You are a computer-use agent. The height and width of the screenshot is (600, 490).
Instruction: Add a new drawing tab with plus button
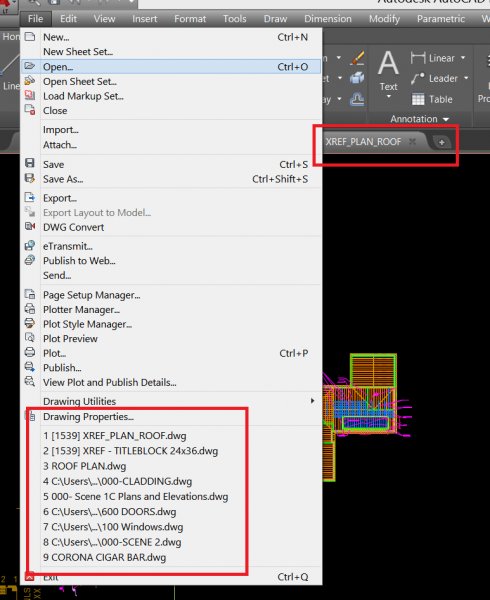(441, 142)
